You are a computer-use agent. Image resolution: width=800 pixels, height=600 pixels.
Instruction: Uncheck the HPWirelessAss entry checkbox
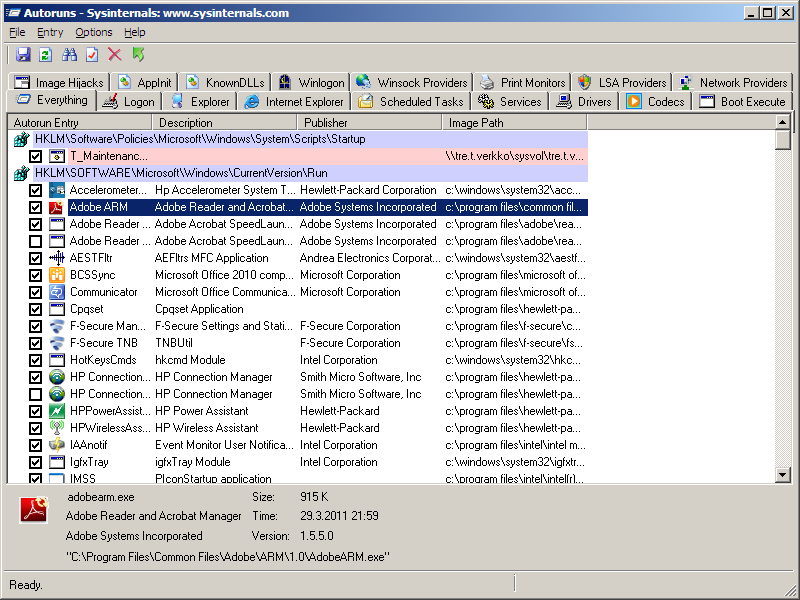35,428
